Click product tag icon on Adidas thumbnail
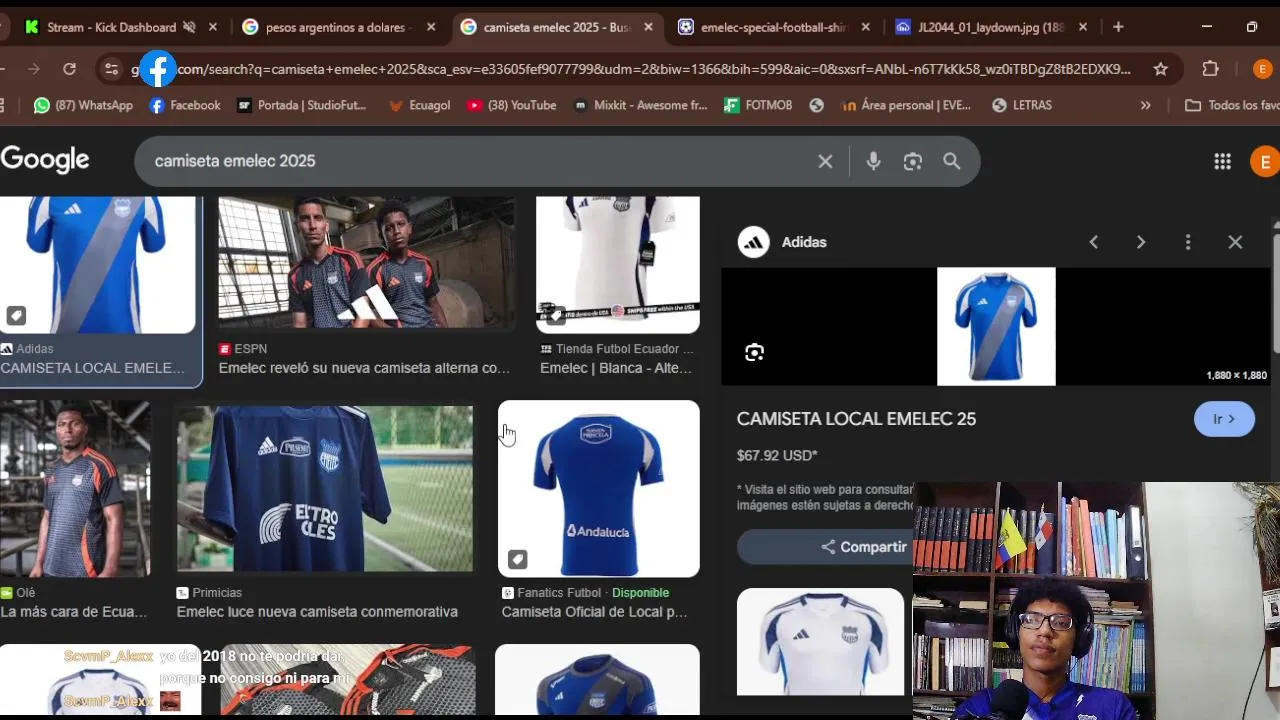Image resolution: width=1280 pixels, height=720 pixels. pyautogui.click(x=16, y=316)
